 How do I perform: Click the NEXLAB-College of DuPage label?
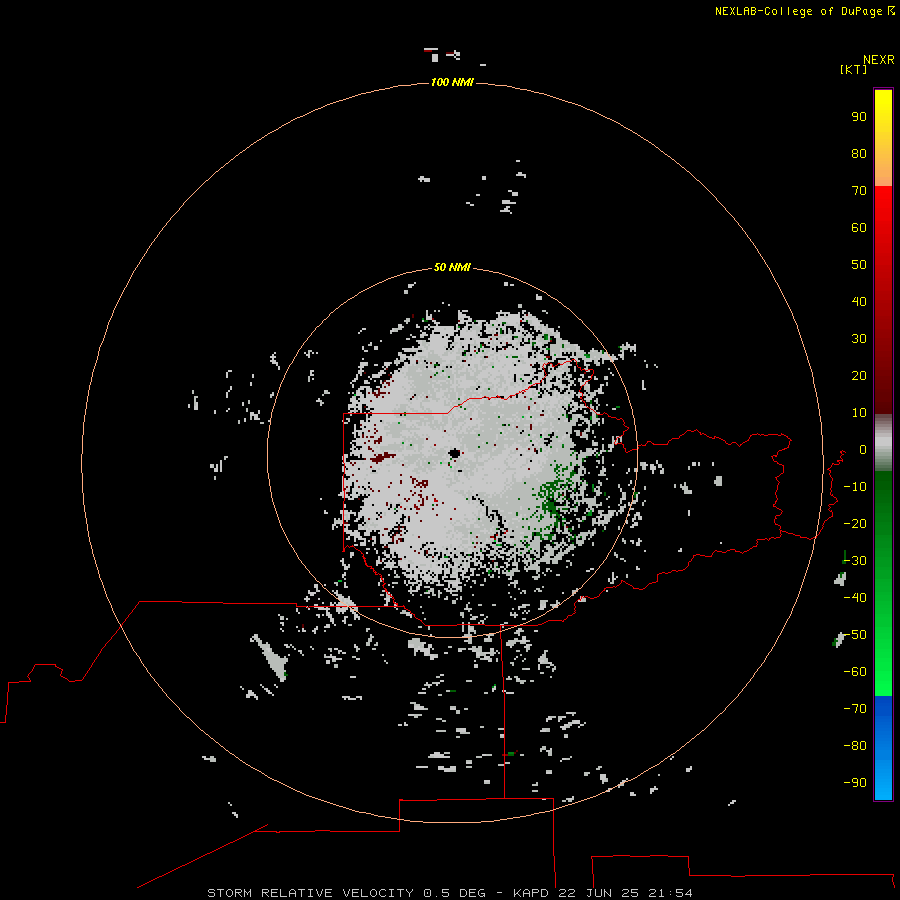pyautogui.click(x=798, y=11)
